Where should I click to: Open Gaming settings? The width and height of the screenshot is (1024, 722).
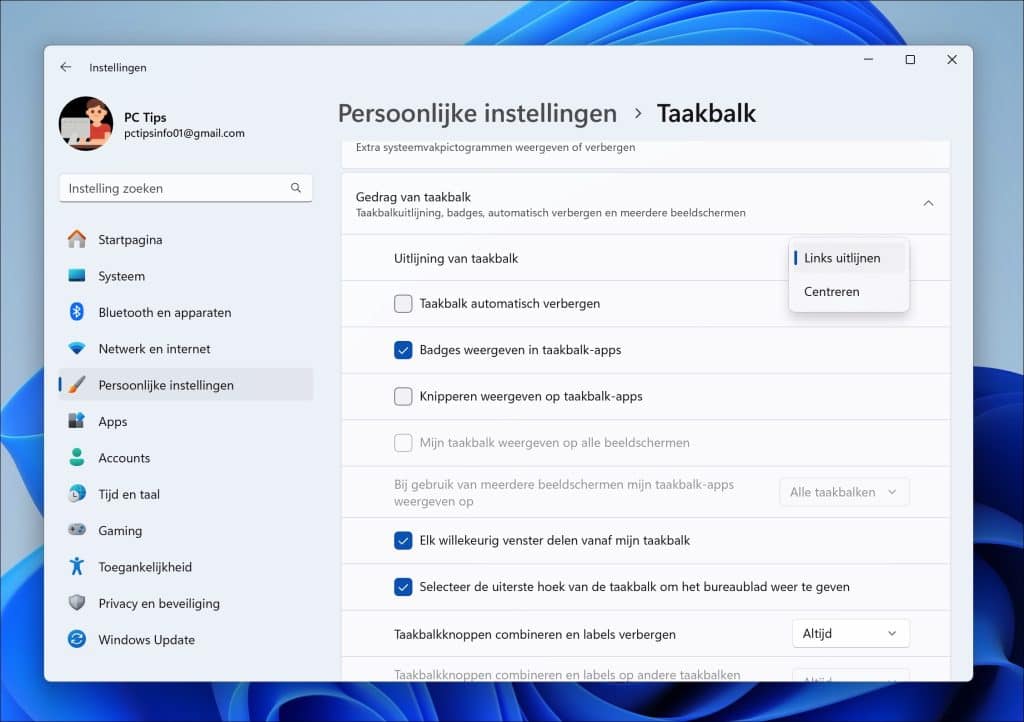point(185,530)
